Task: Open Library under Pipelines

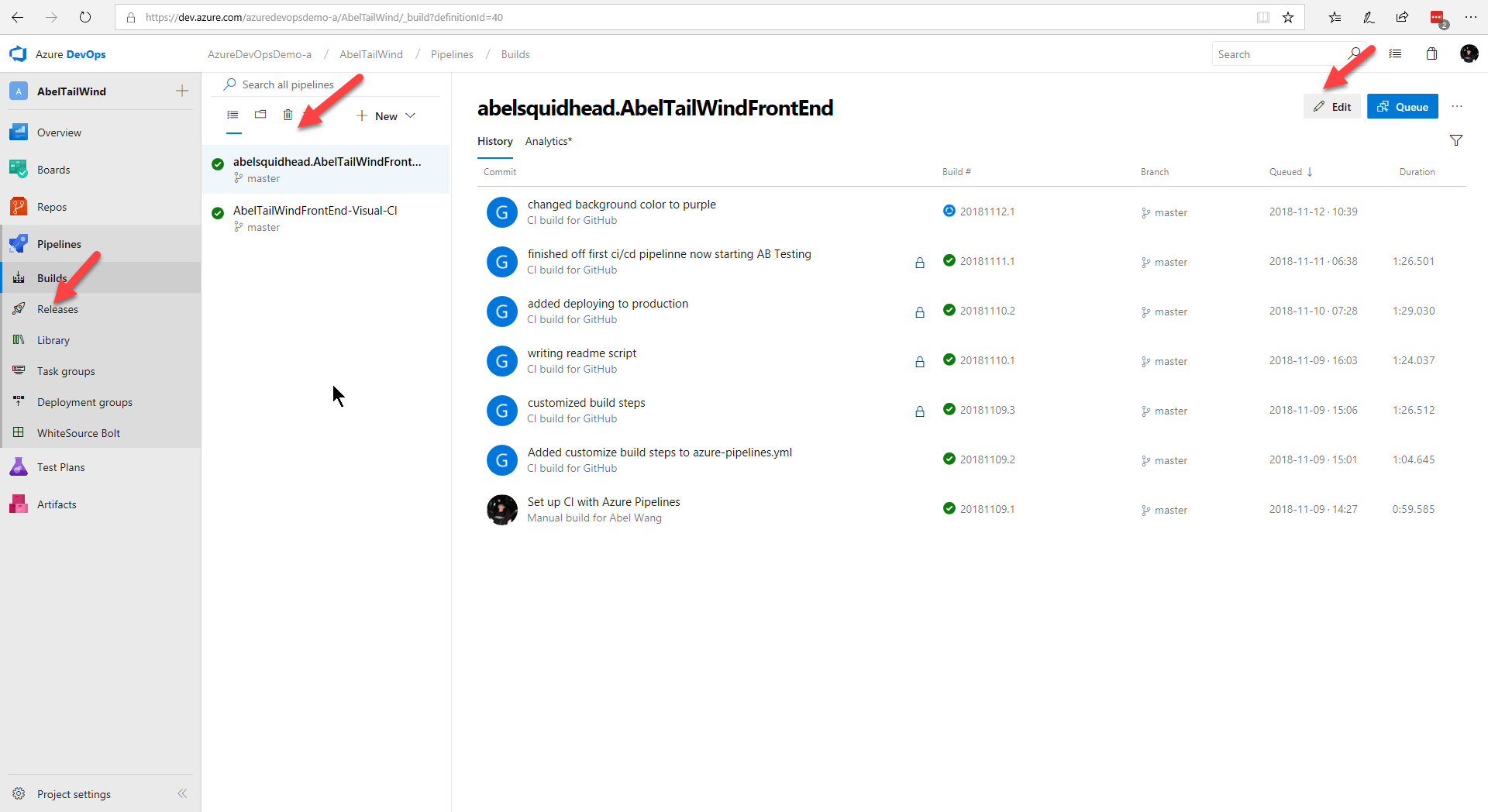Action: [53, 340]
